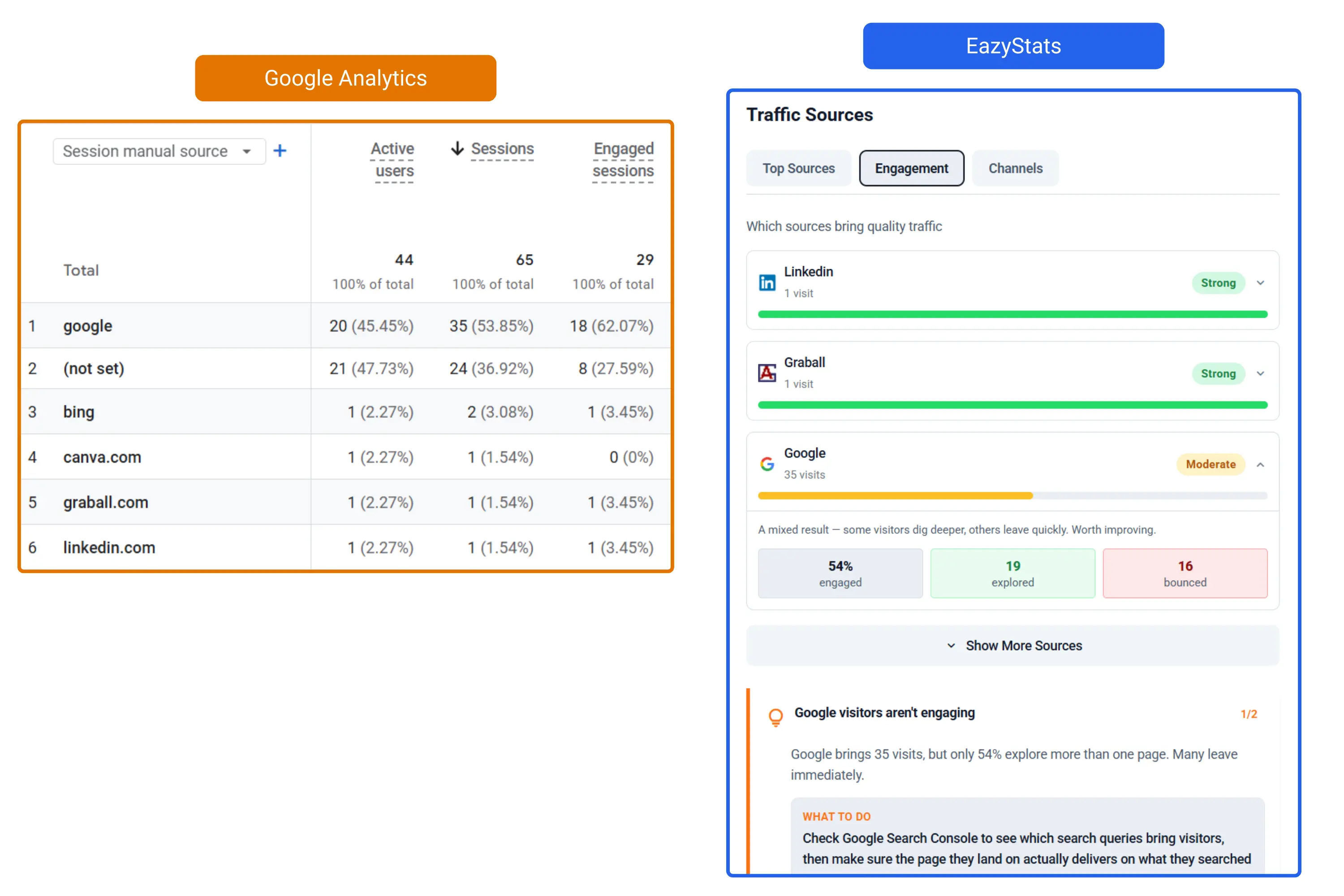
Task: Select the graball.com source row
Action: 345,502
